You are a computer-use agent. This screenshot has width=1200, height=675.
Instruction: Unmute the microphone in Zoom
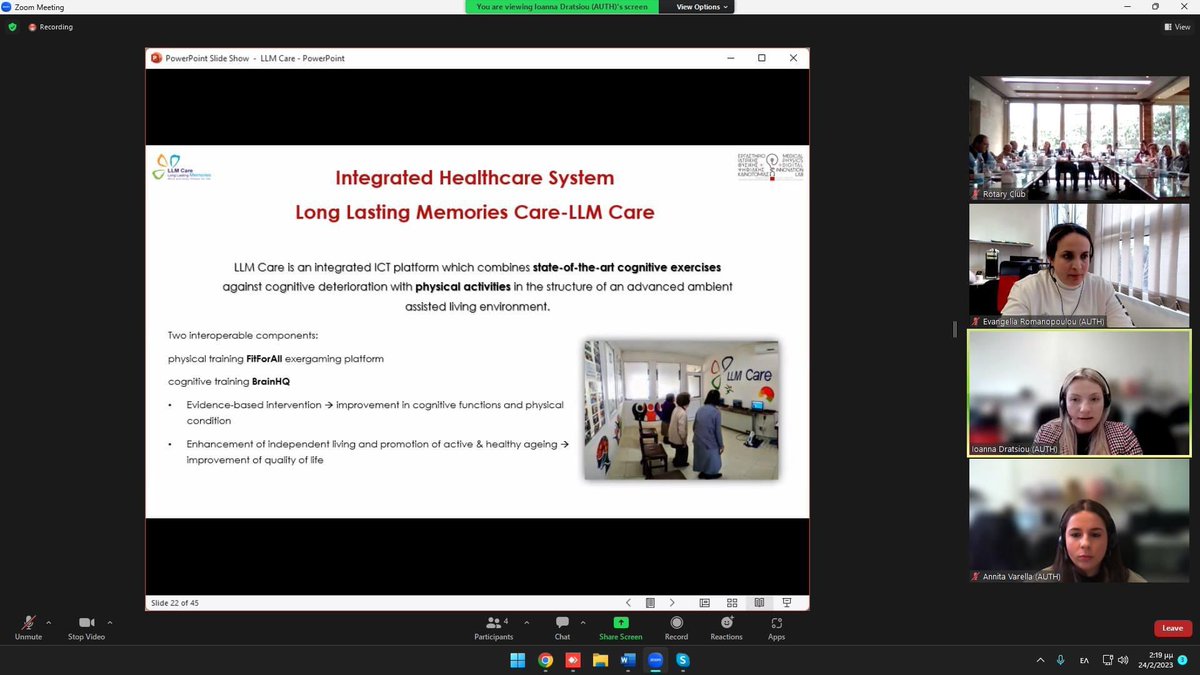pyautogui.click(x=28, y=628)
